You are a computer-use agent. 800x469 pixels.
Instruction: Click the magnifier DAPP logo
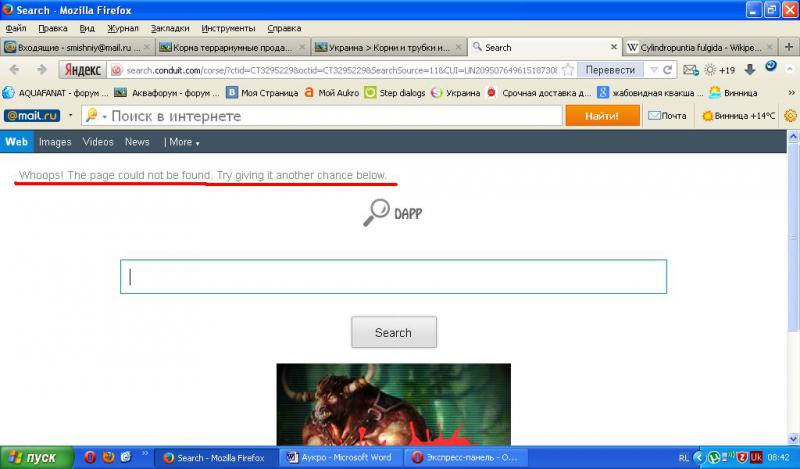393,212
